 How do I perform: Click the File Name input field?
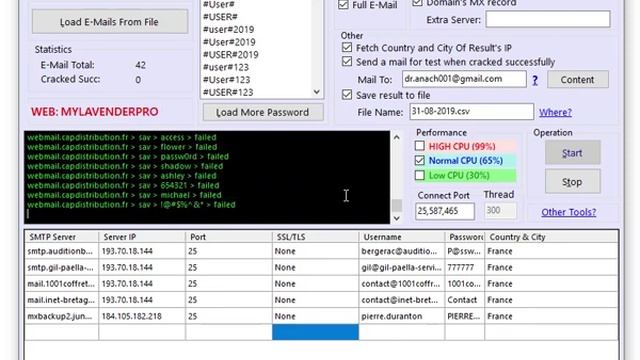[x=471, y=111]
